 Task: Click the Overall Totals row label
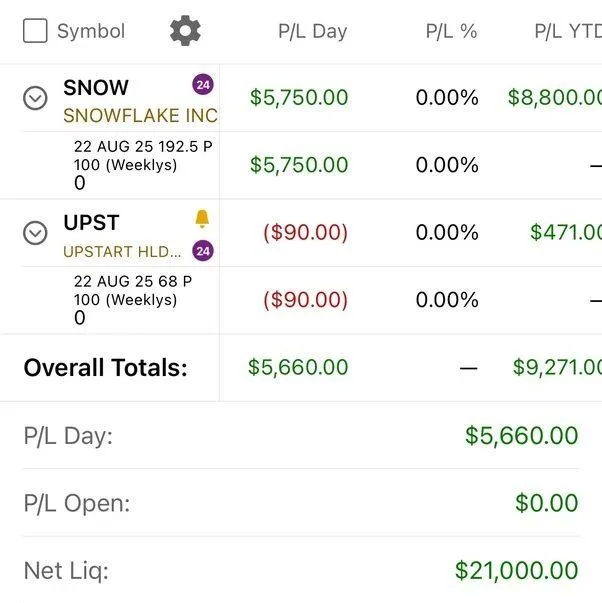click(106, 367)
